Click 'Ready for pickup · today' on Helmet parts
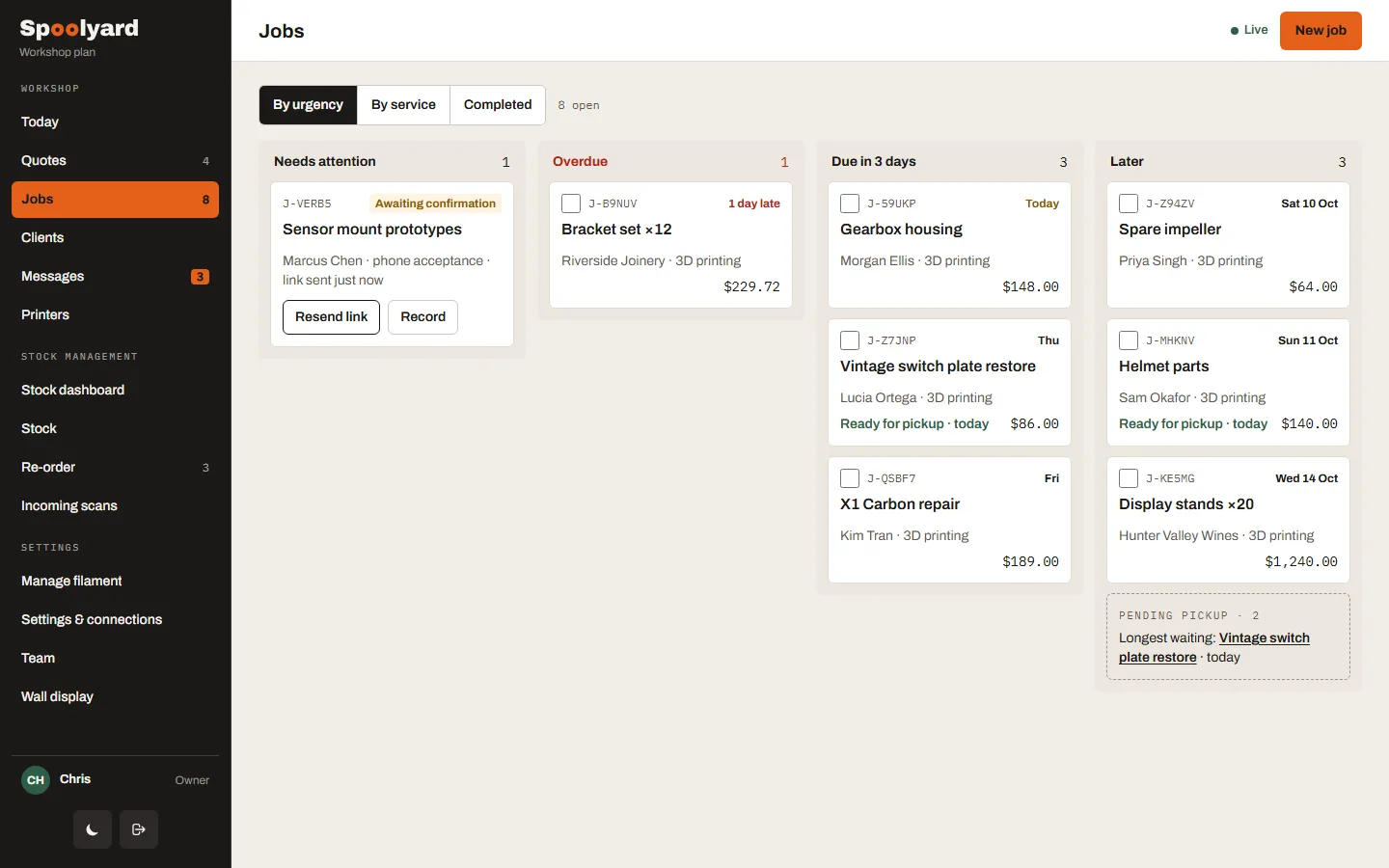The width and height of the screenshot is (1389, 868). tap(1193, 424)
